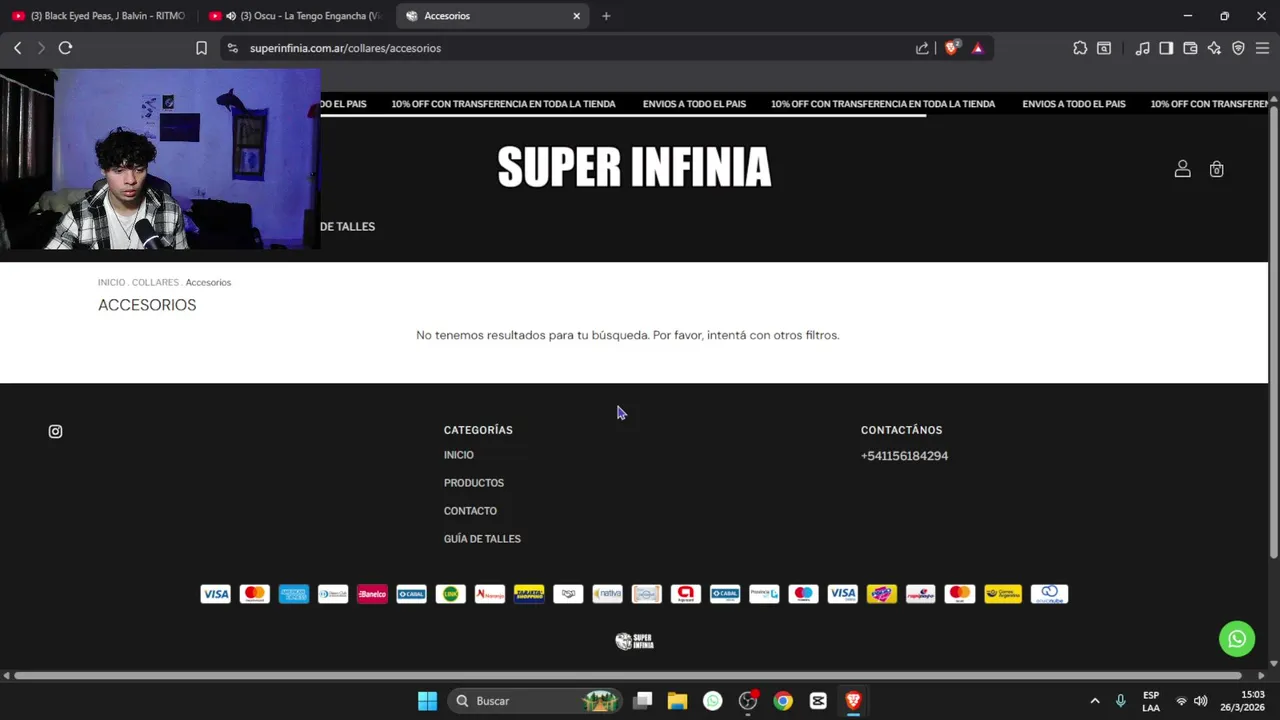This screenshot has width=1280, height=720.
Task: Switch to the Black Eyed Peas YouTube tab
Action: click(97, 16)
